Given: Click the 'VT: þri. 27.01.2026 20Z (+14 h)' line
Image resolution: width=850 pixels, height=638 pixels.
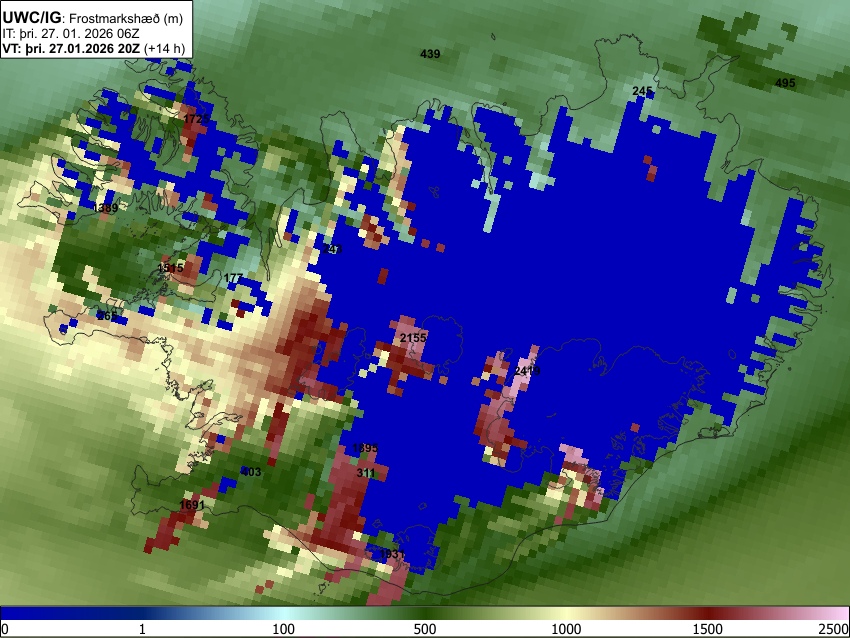Looking at the screenshot, I should point(94,48).
